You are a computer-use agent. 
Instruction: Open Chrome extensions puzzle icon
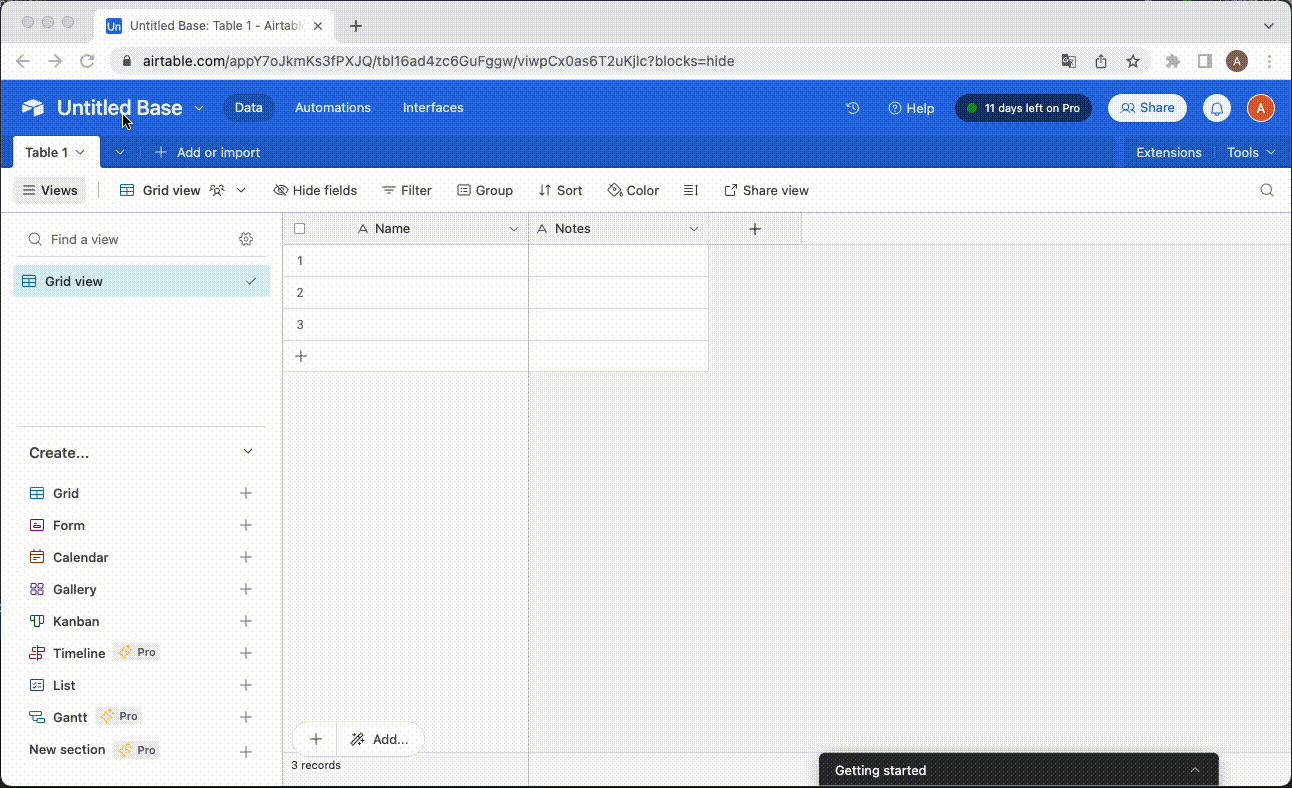point(1173,61)
